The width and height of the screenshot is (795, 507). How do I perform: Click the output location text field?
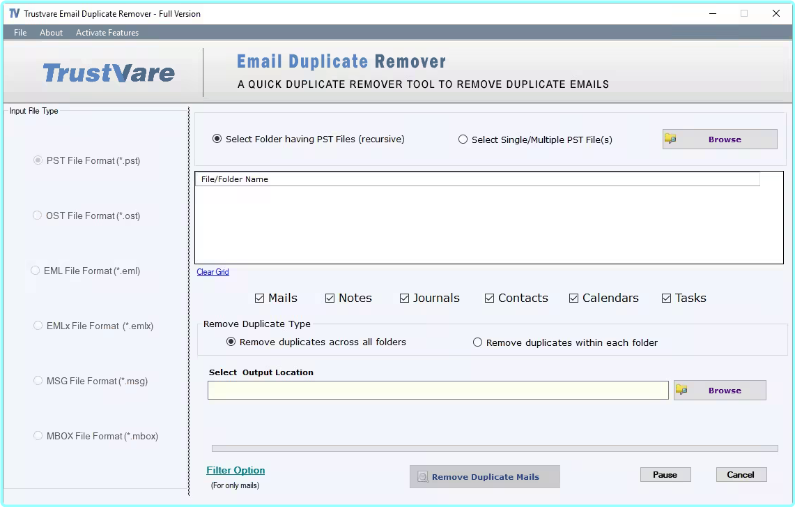click(438, 390)
